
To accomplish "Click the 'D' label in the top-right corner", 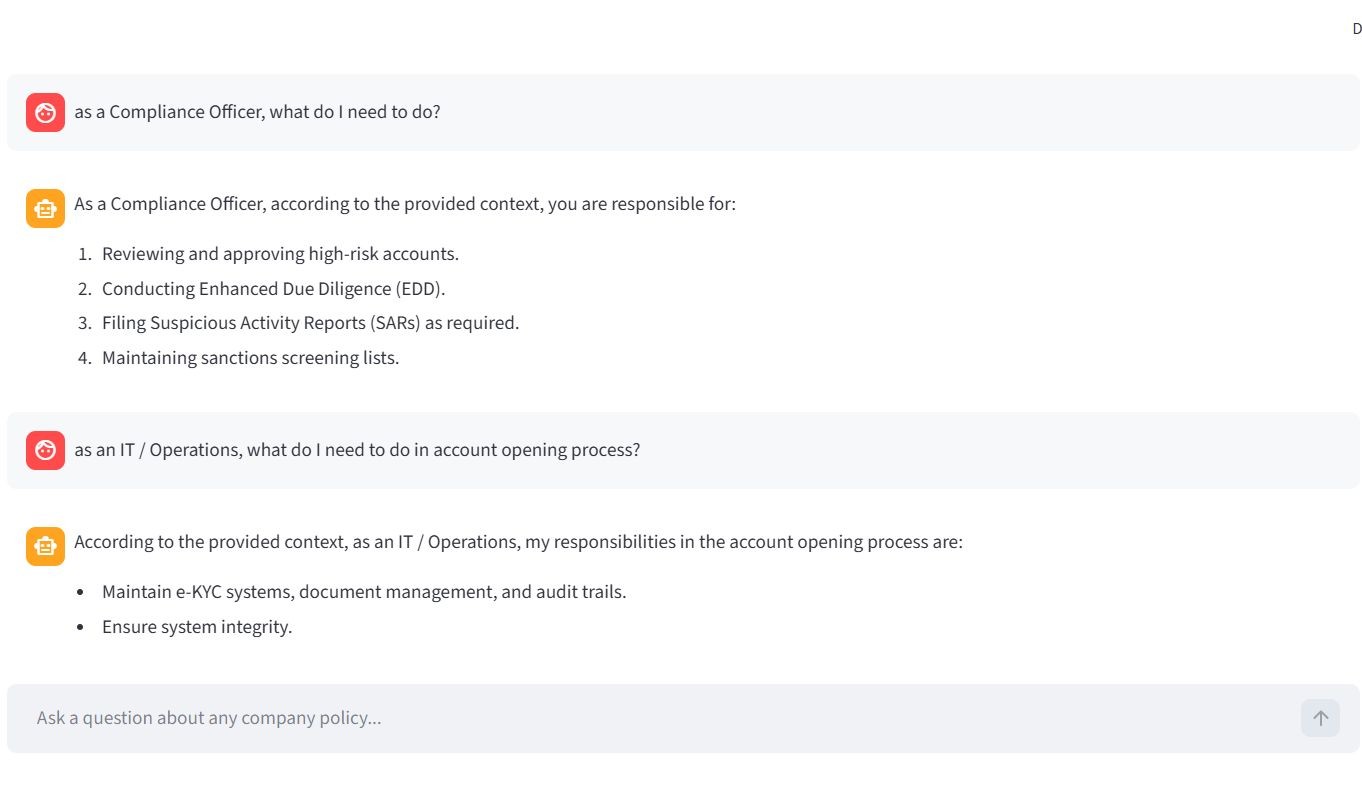I will [x=1355, y=28].
